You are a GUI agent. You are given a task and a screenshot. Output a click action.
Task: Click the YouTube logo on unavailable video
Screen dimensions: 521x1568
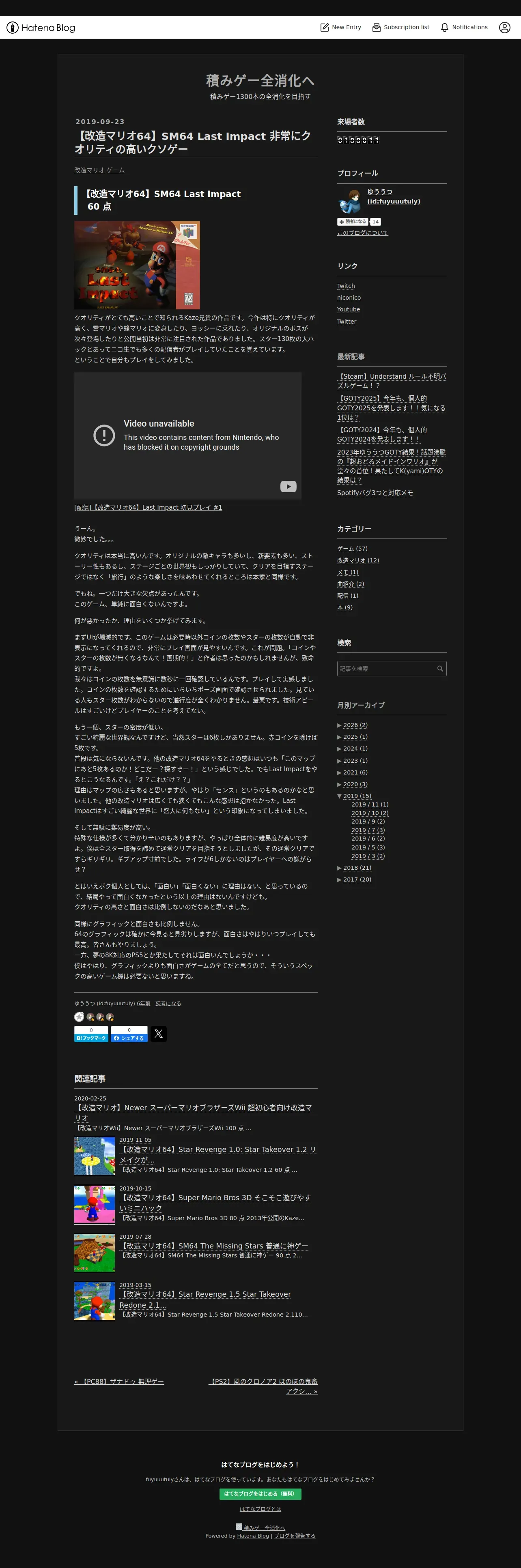[x=288, y=486]
